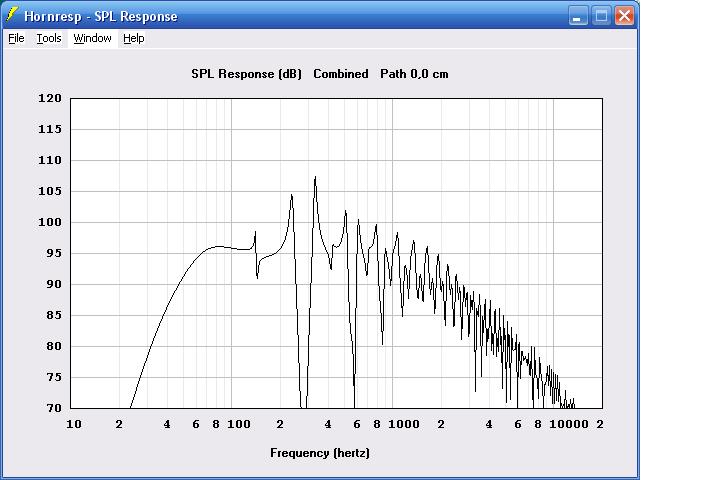Click the 80 value on vertical axis

[54, 347]
